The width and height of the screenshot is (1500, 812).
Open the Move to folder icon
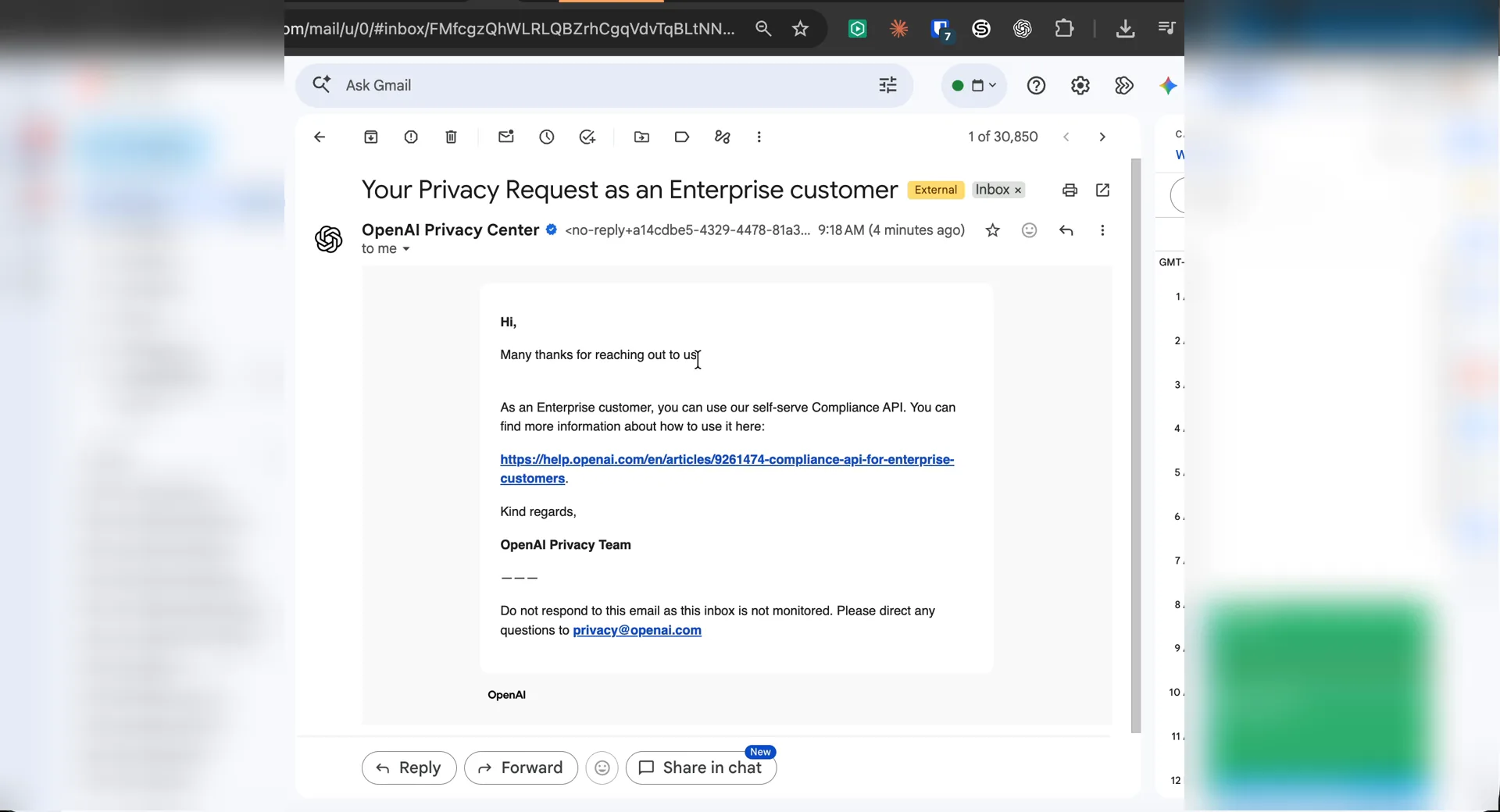point(642,137)
